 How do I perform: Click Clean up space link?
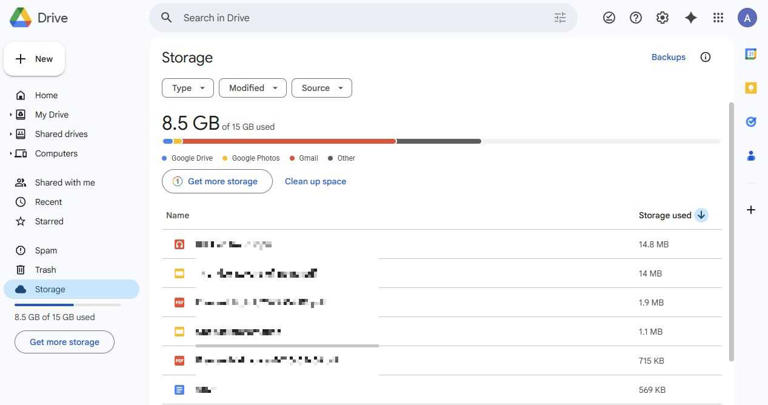coord(315,181)
